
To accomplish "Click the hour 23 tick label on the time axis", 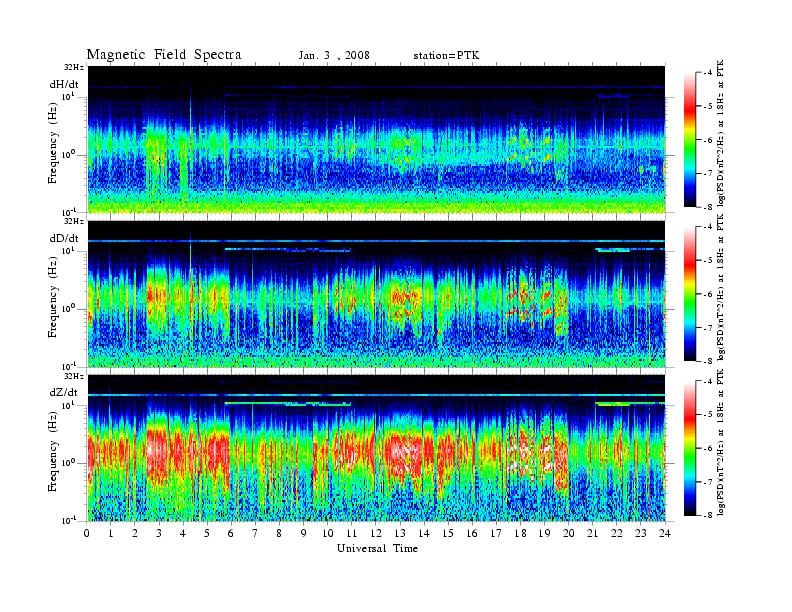I will click(641, 533).
